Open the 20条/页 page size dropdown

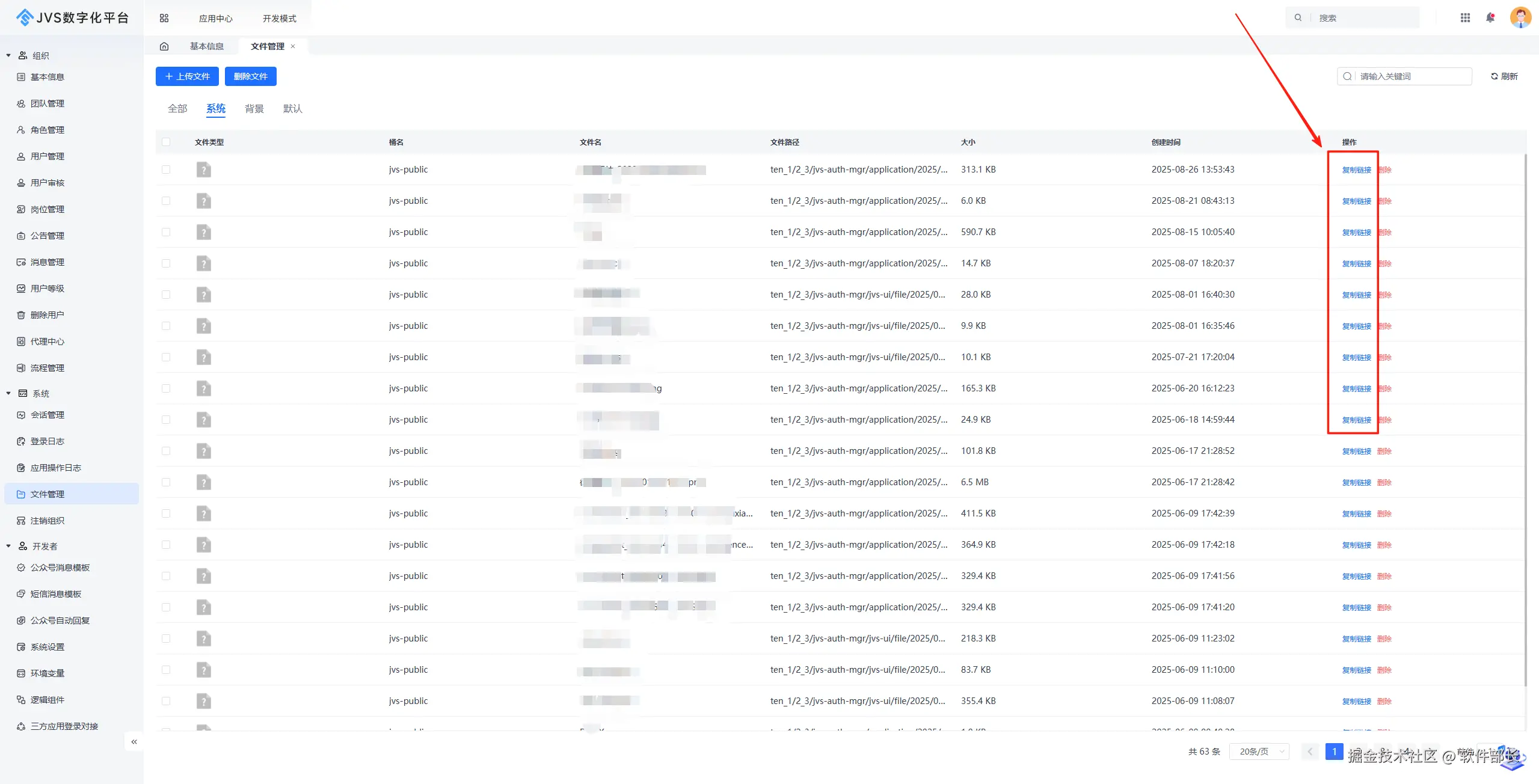coord(1259,752)
